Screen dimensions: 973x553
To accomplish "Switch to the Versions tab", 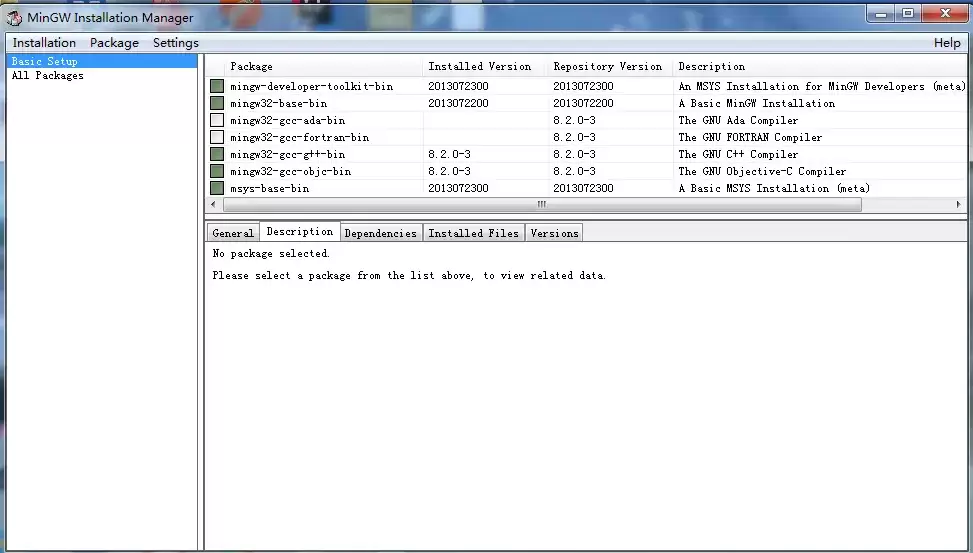I will pos(554,233).
